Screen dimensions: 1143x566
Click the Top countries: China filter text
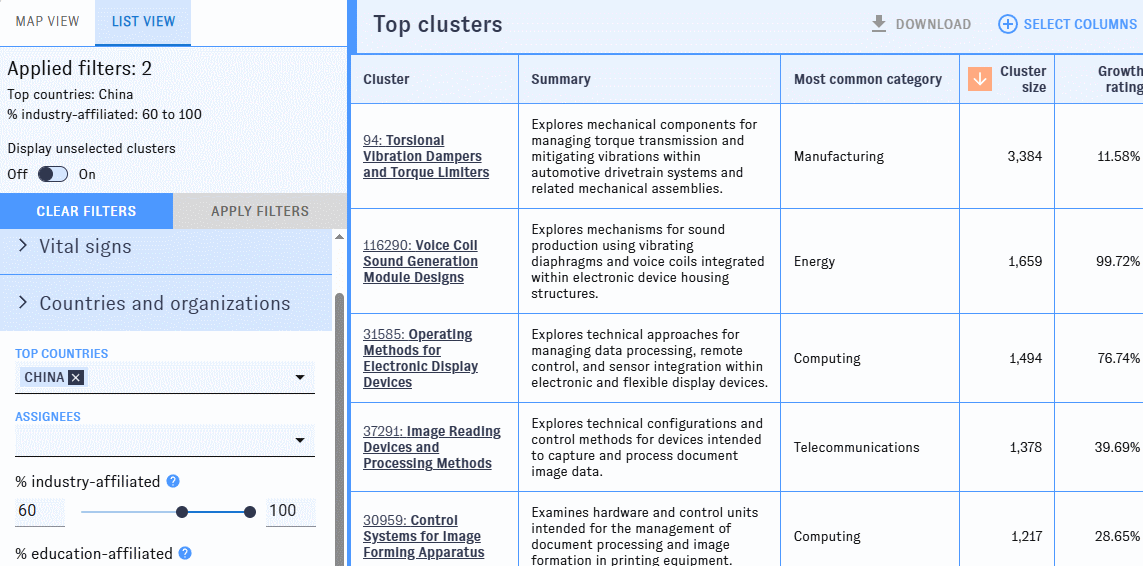(70, 94)
